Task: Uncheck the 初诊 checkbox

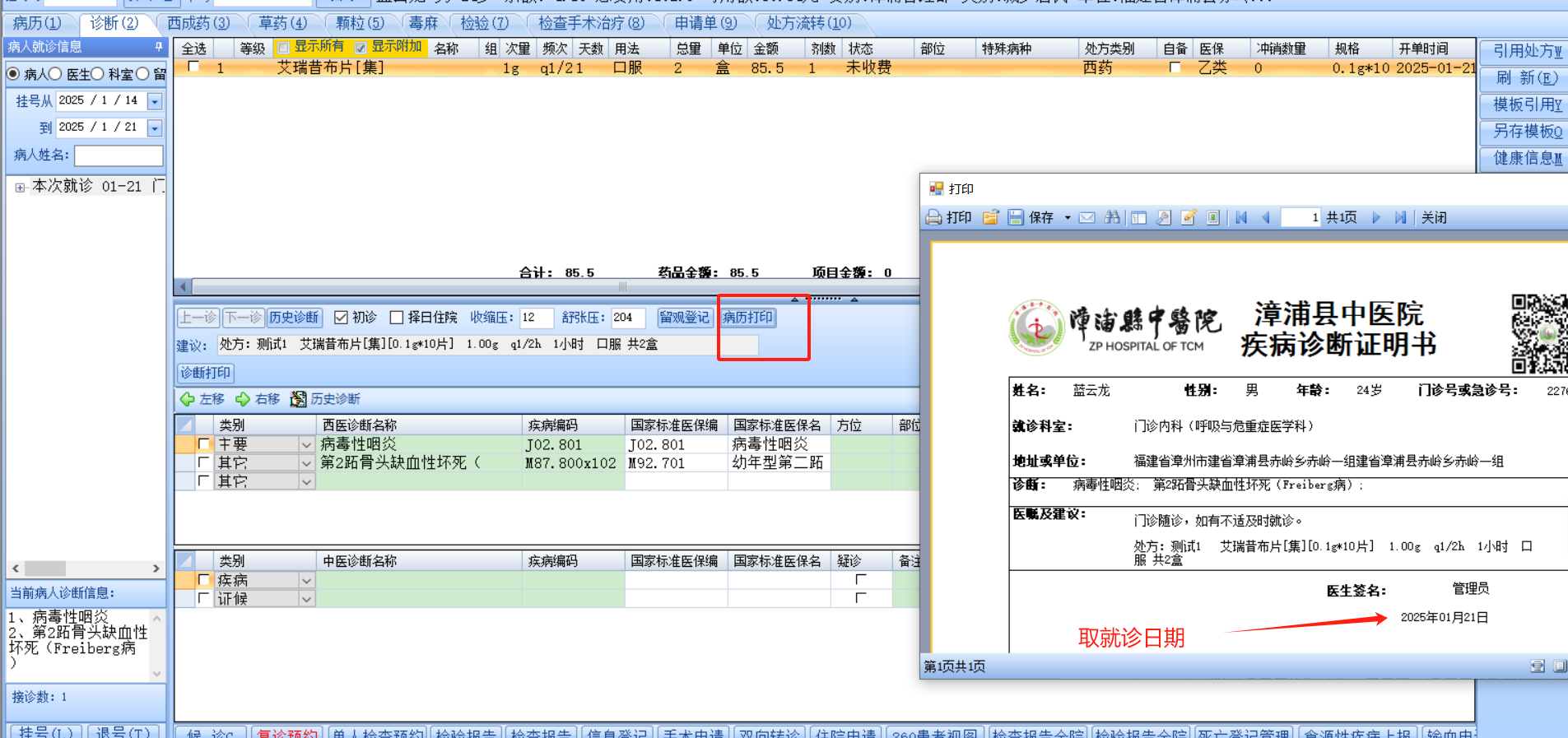Action: pyautogui.click(x=341, y=318)
